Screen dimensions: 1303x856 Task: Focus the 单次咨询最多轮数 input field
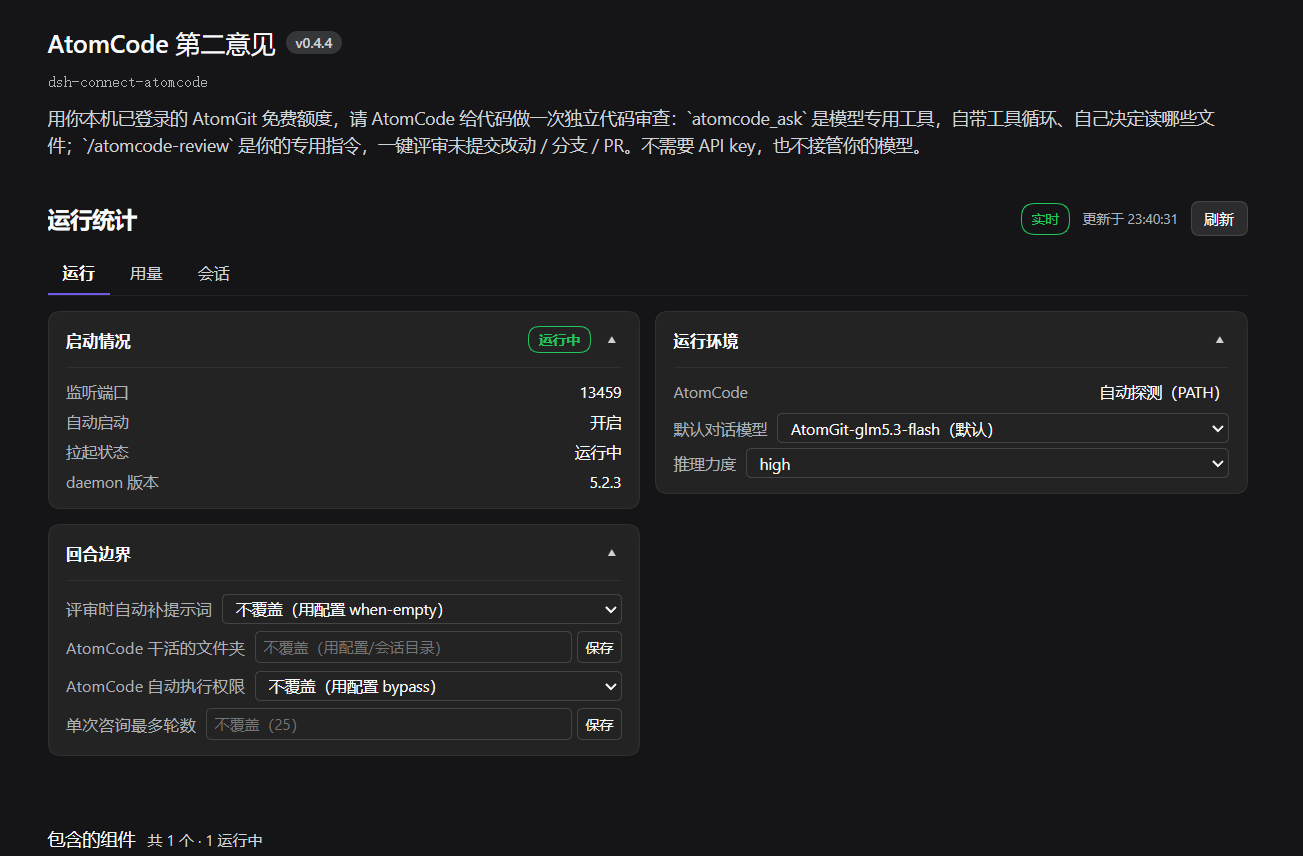(x=389, y=724)
